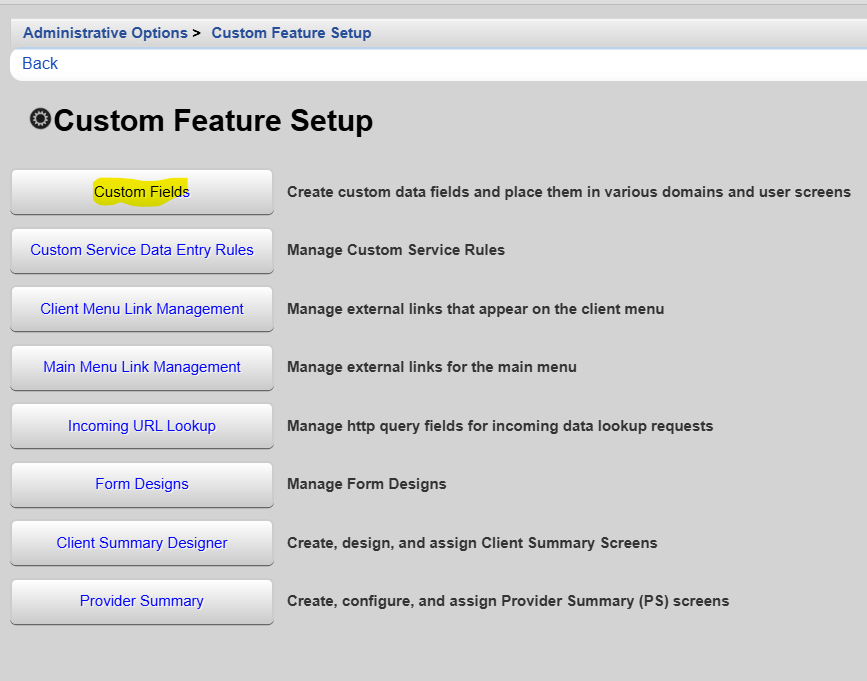
Task: Click the 'Manage Custom Service Rules' description text
Action: point(395,250)
